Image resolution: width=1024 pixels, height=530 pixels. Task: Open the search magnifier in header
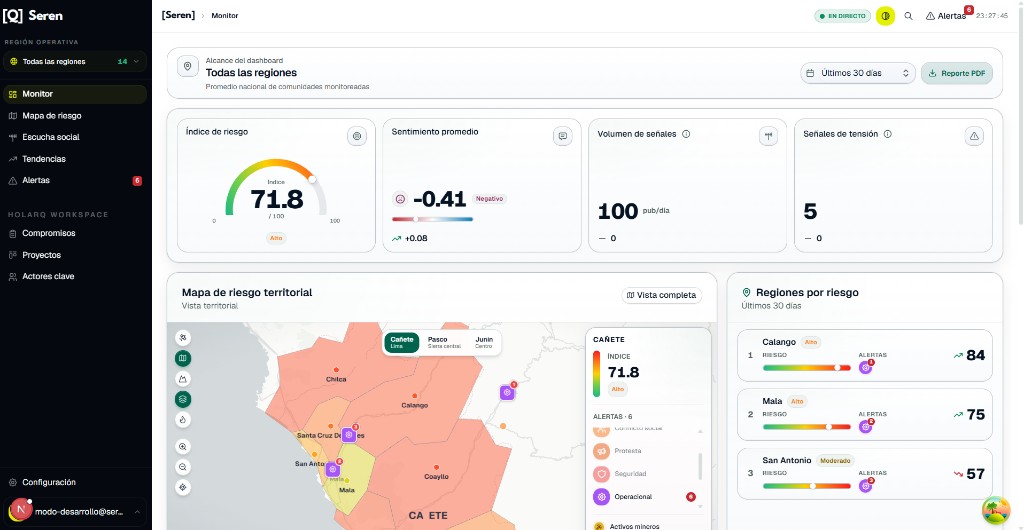[x=908, y=16]
